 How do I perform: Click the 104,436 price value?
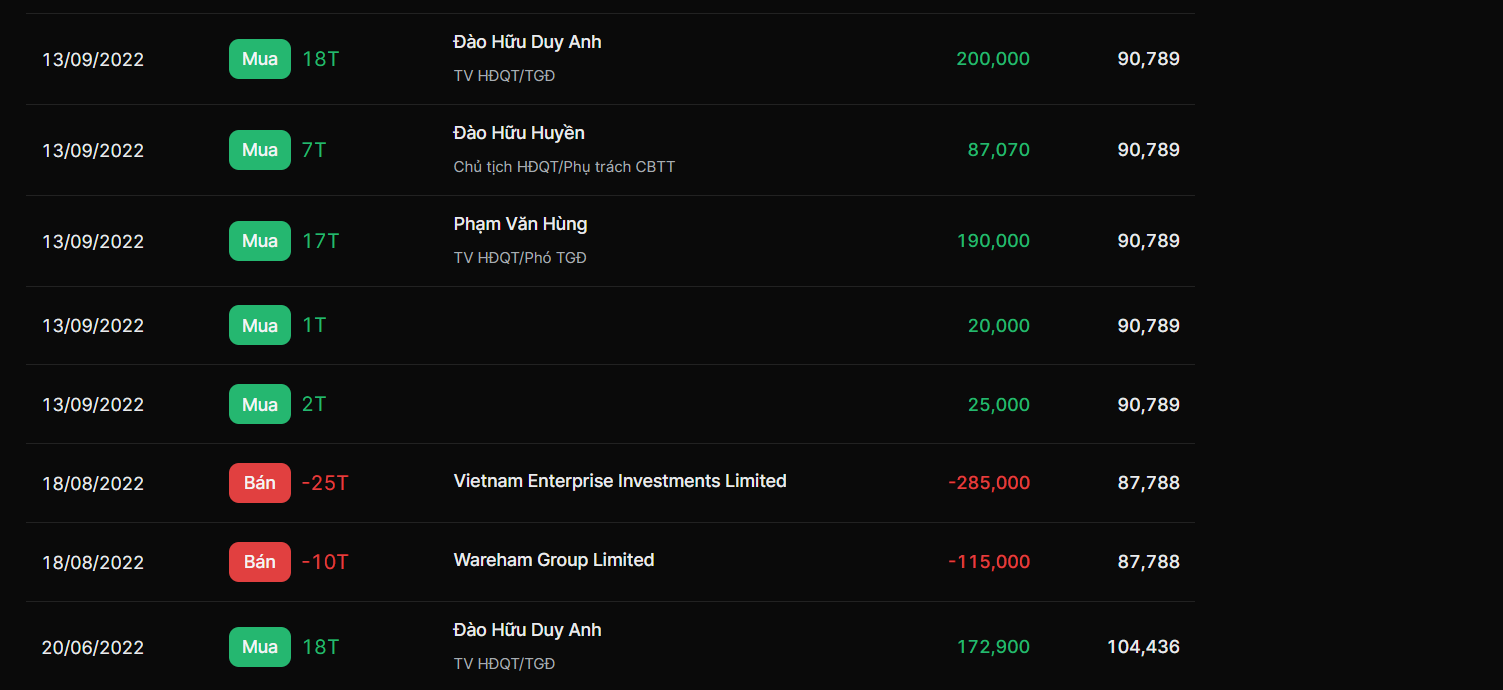pyautogui.click(x=1143, y=647)
